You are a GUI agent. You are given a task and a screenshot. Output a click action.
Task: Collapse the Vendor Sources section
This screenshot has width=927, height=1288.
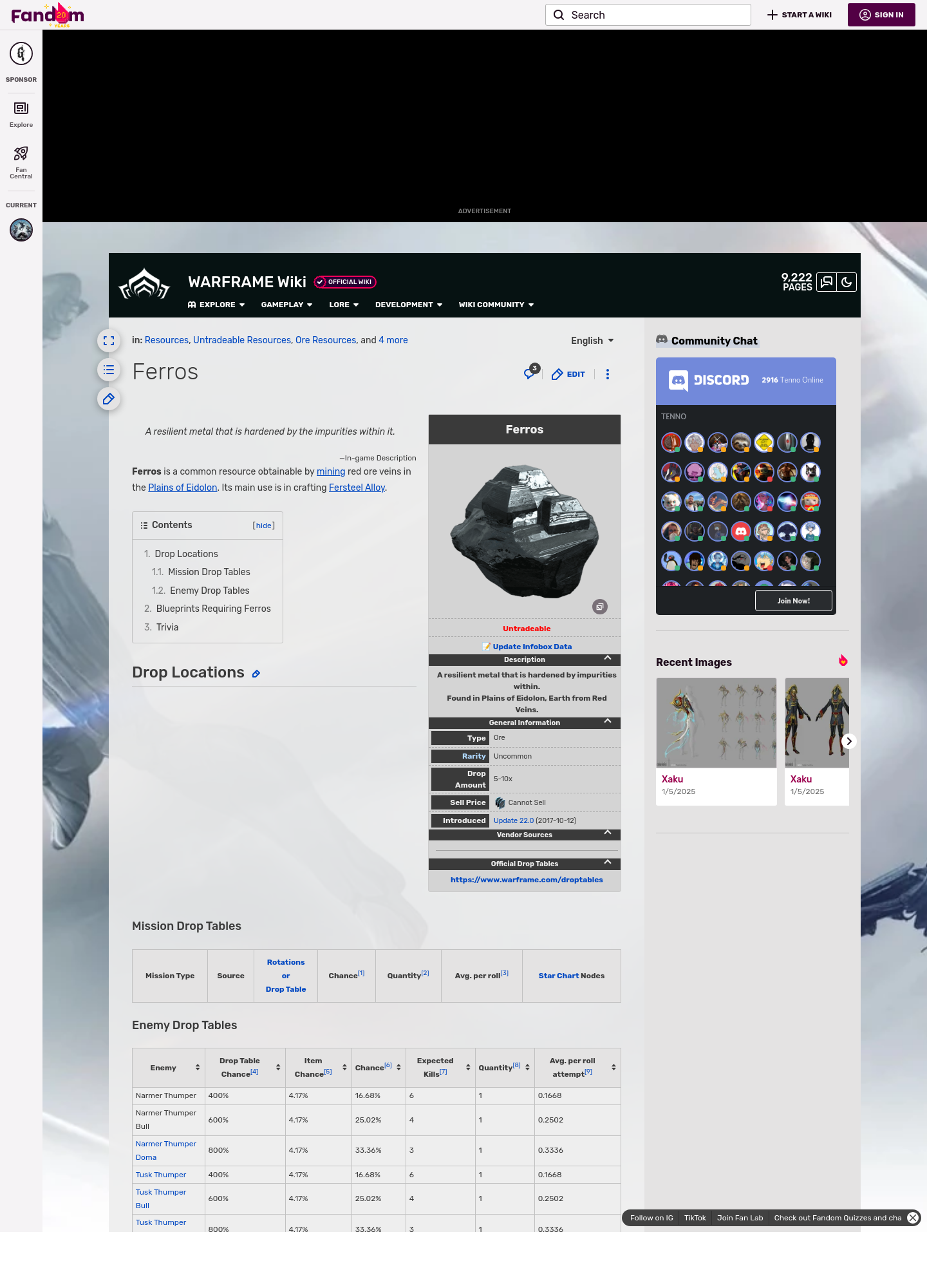608,833
